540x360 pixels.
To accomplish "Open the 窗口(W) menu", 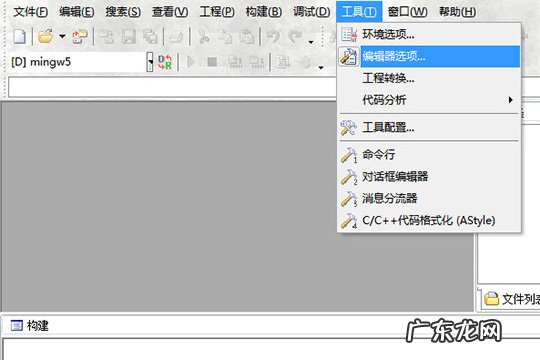I will click(x=407, y=12).
